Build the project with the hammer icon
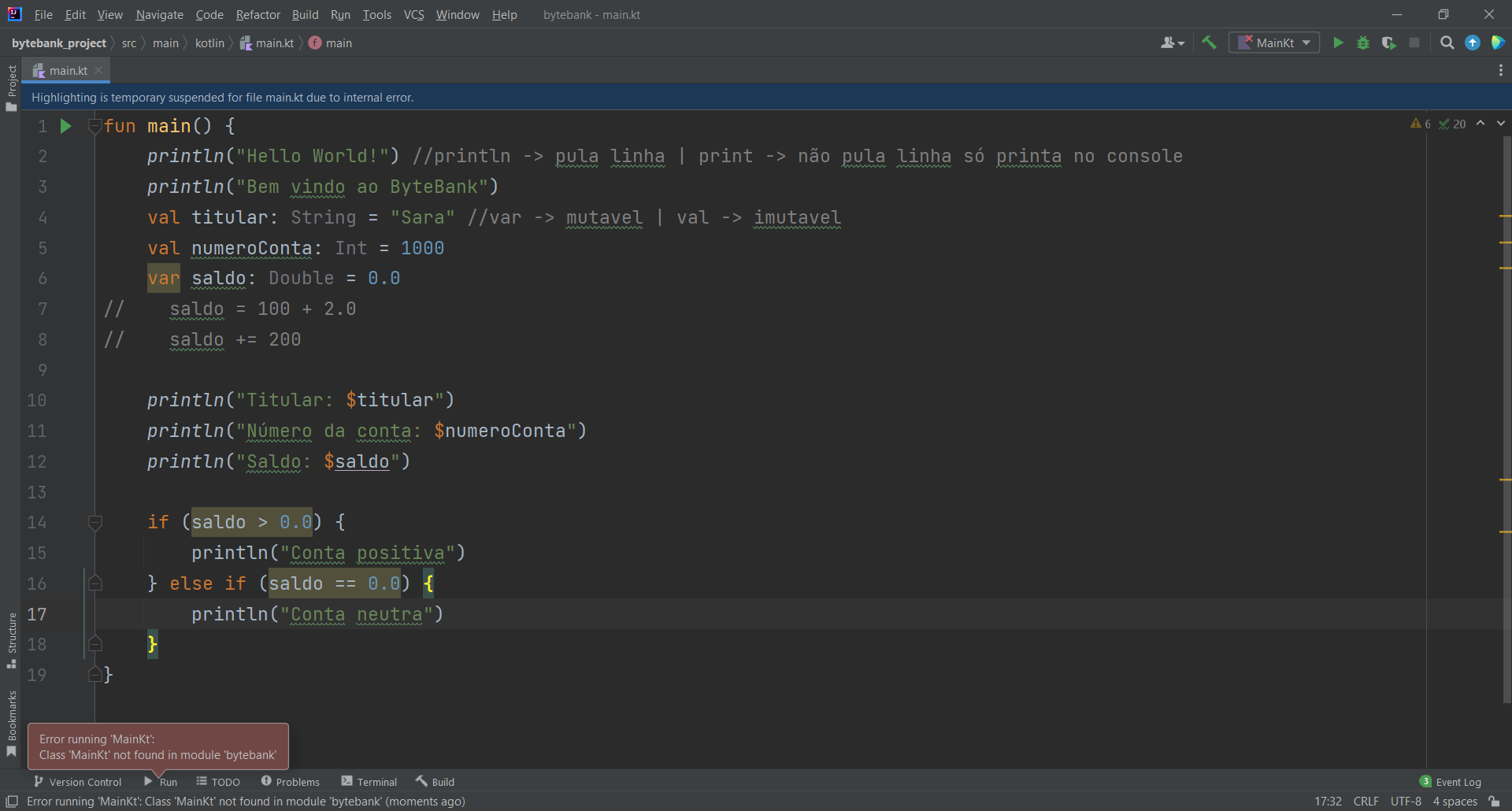The width and height of the screenshot is (1512, 811). tap(1209, 43)
